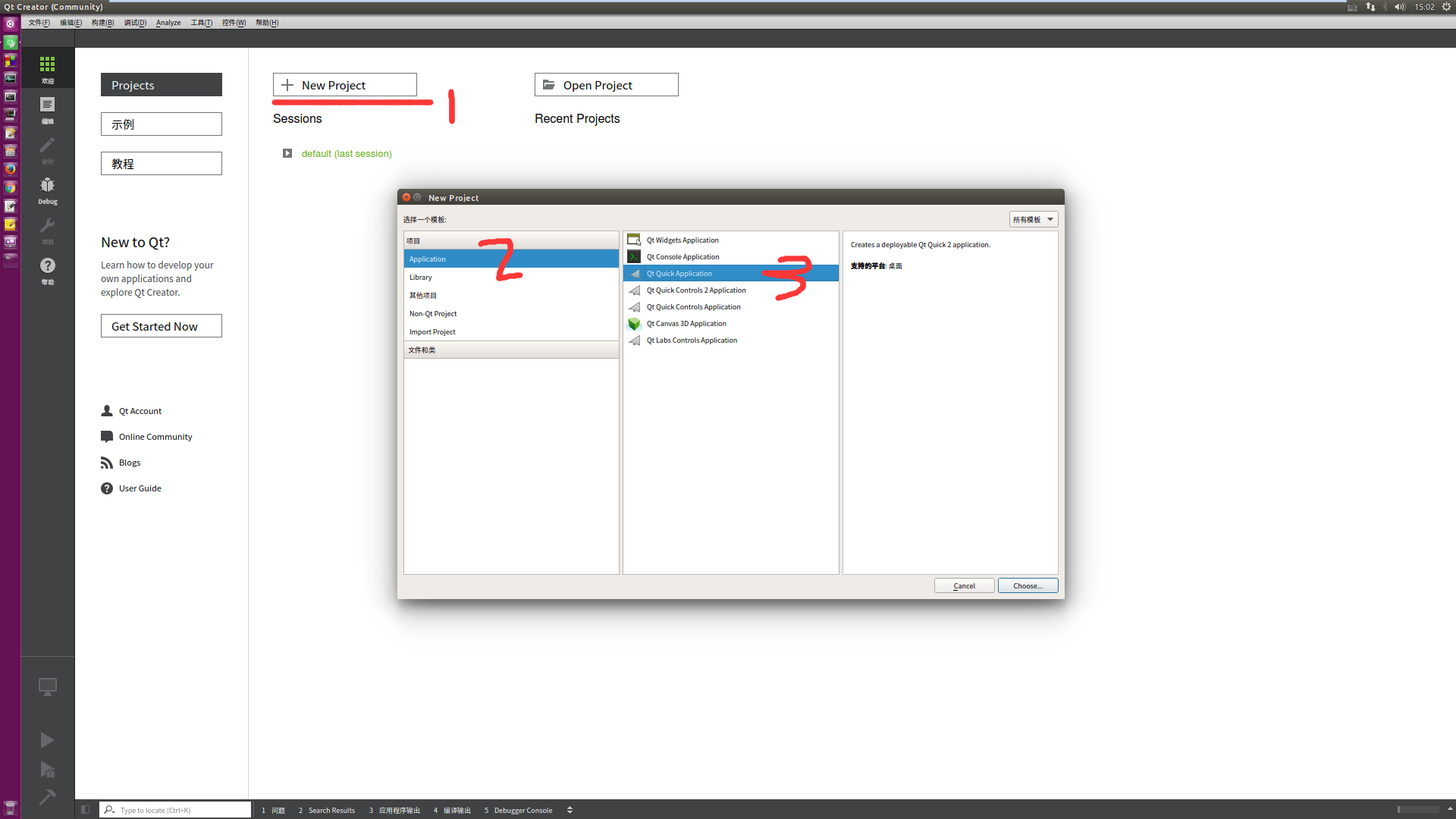The width and height of the screenshot is (1456, 819).
Task: Open the 构建(B) menu
Action: [x=103, y=23]
